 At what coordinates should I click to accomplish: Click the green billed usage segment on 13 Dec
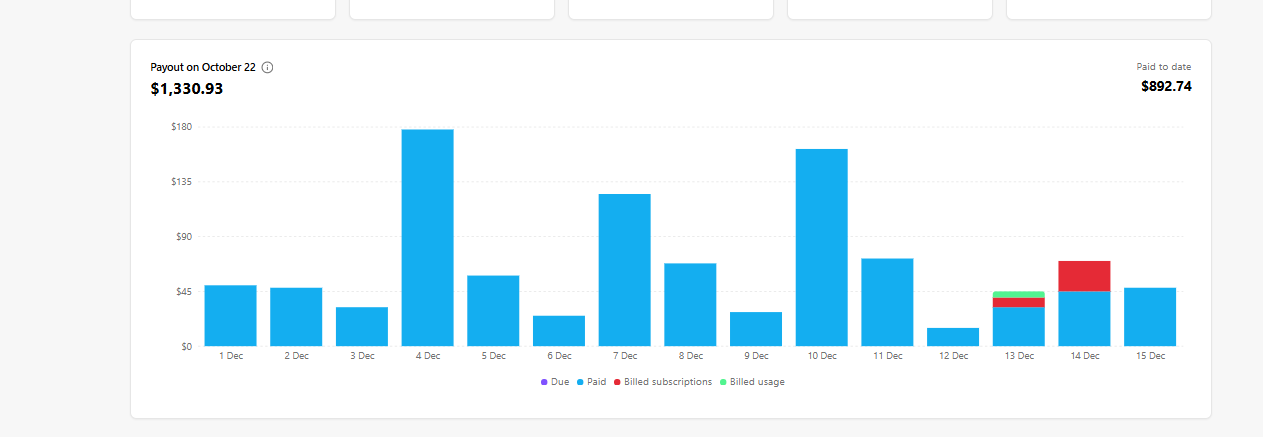(x=1018, y=294)
